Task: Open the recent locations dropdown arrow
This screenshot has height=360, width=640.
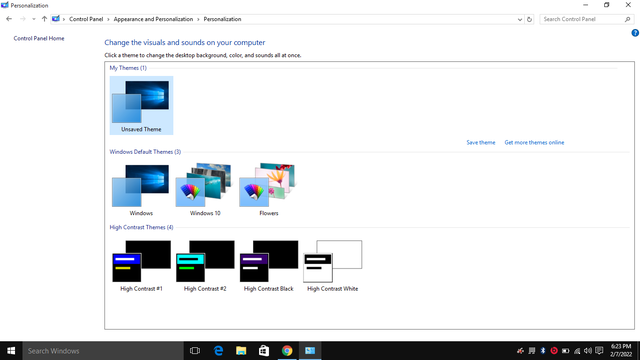Action: [x=34, y=19]
